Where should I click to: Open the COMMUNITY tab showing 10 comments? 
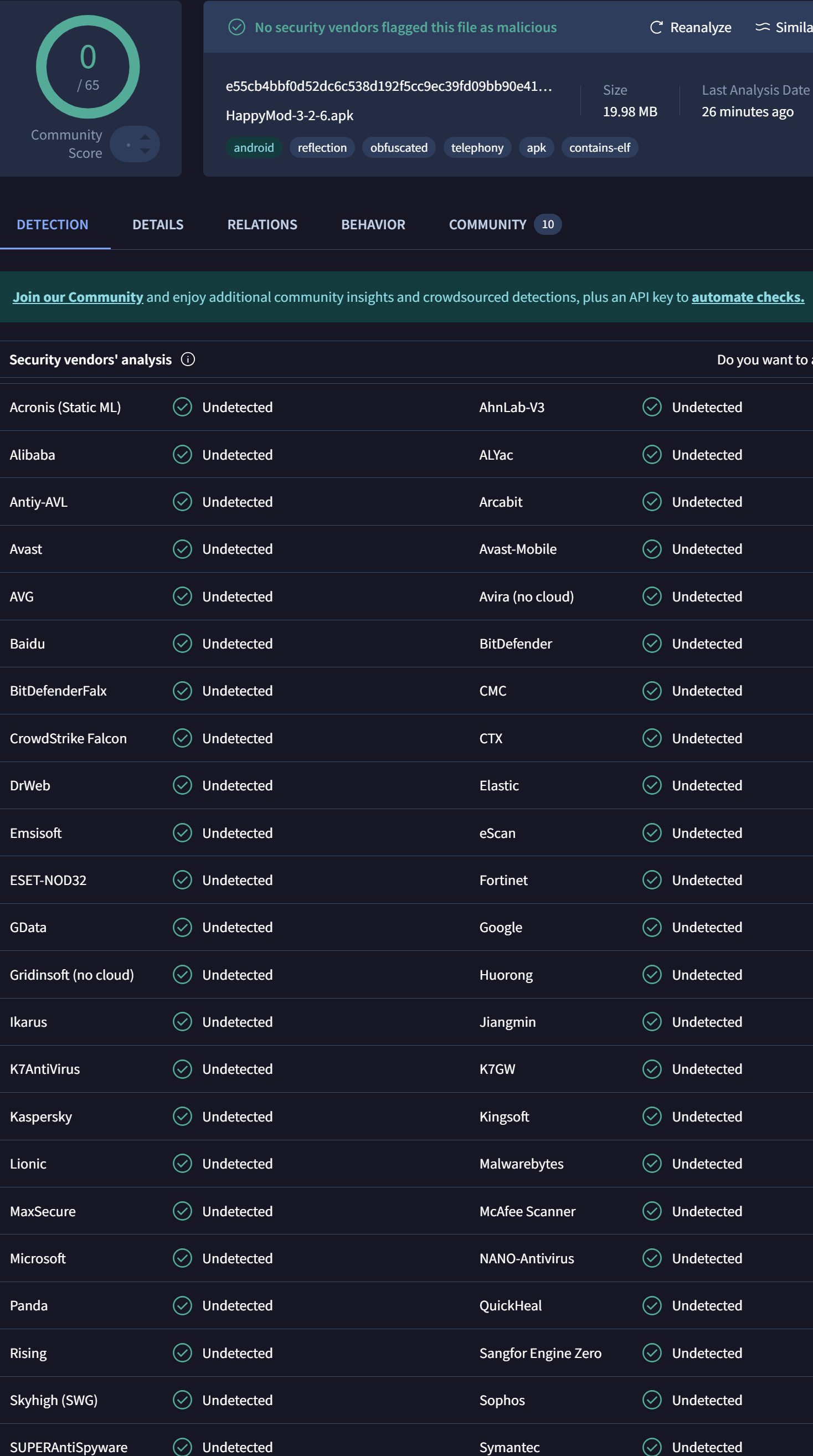click(487, 224)
